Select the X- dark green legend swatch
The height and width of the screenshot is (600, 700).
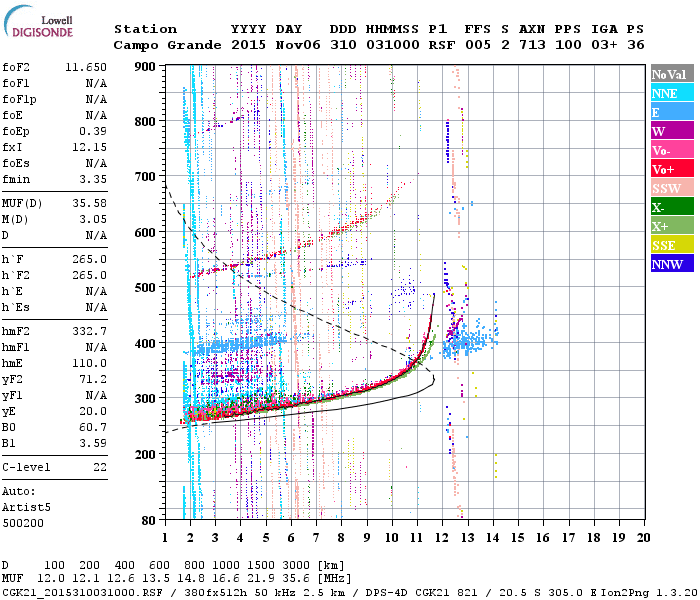click(672, 207)
